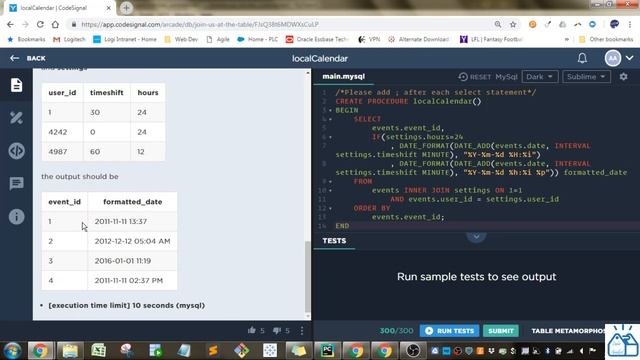
Task: Click the orange circle extension icon
Action: pyautogui.click(x=532, y=24)
